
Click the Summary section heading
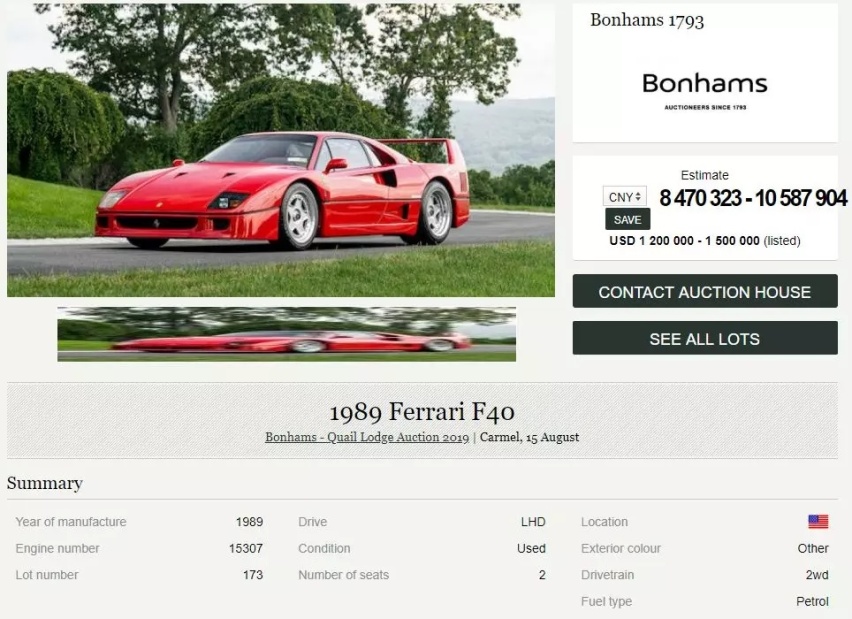click(45, 483)
